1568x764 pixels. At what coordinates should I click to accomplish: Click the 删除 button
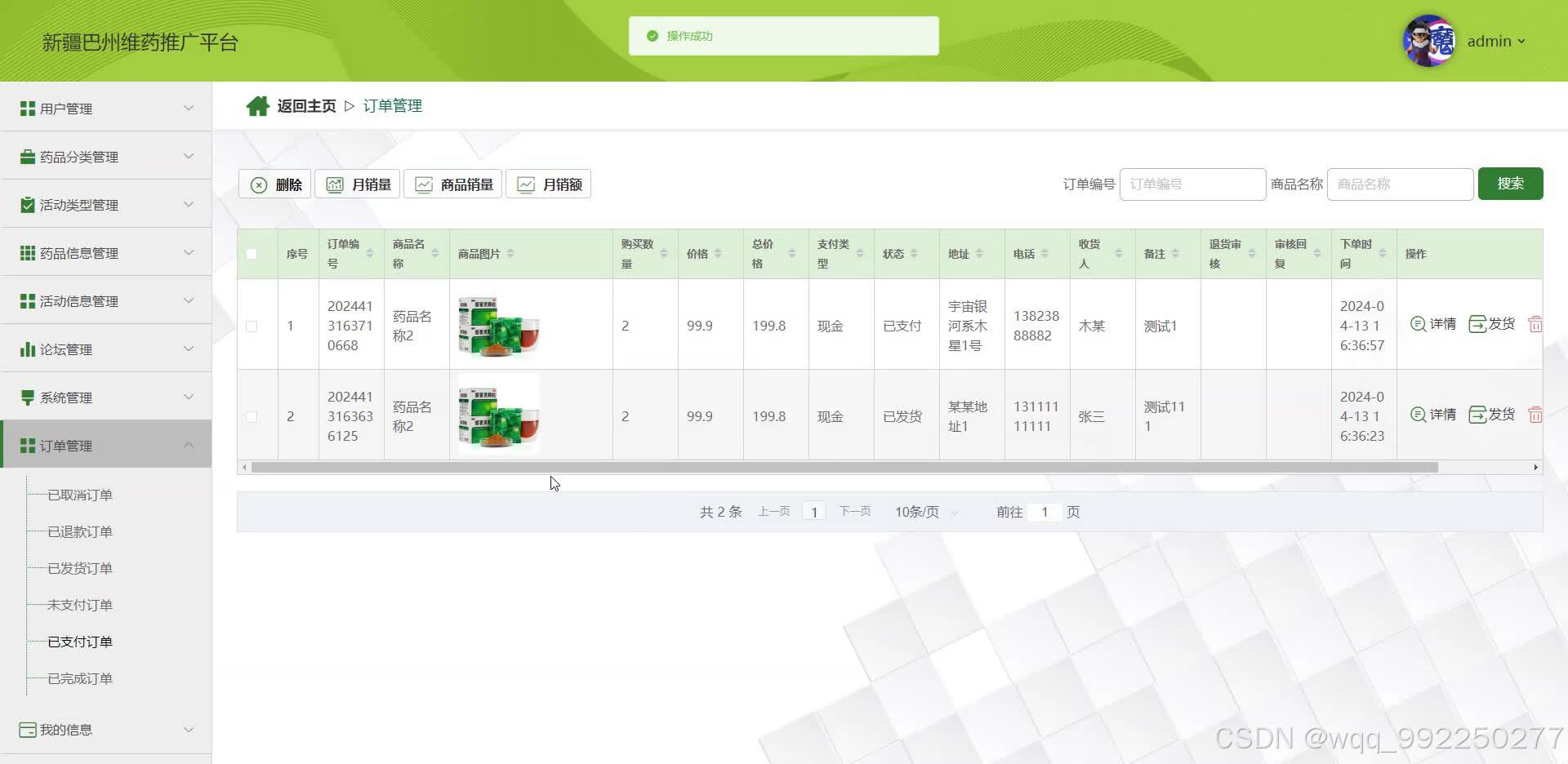(x=274, y=184)
